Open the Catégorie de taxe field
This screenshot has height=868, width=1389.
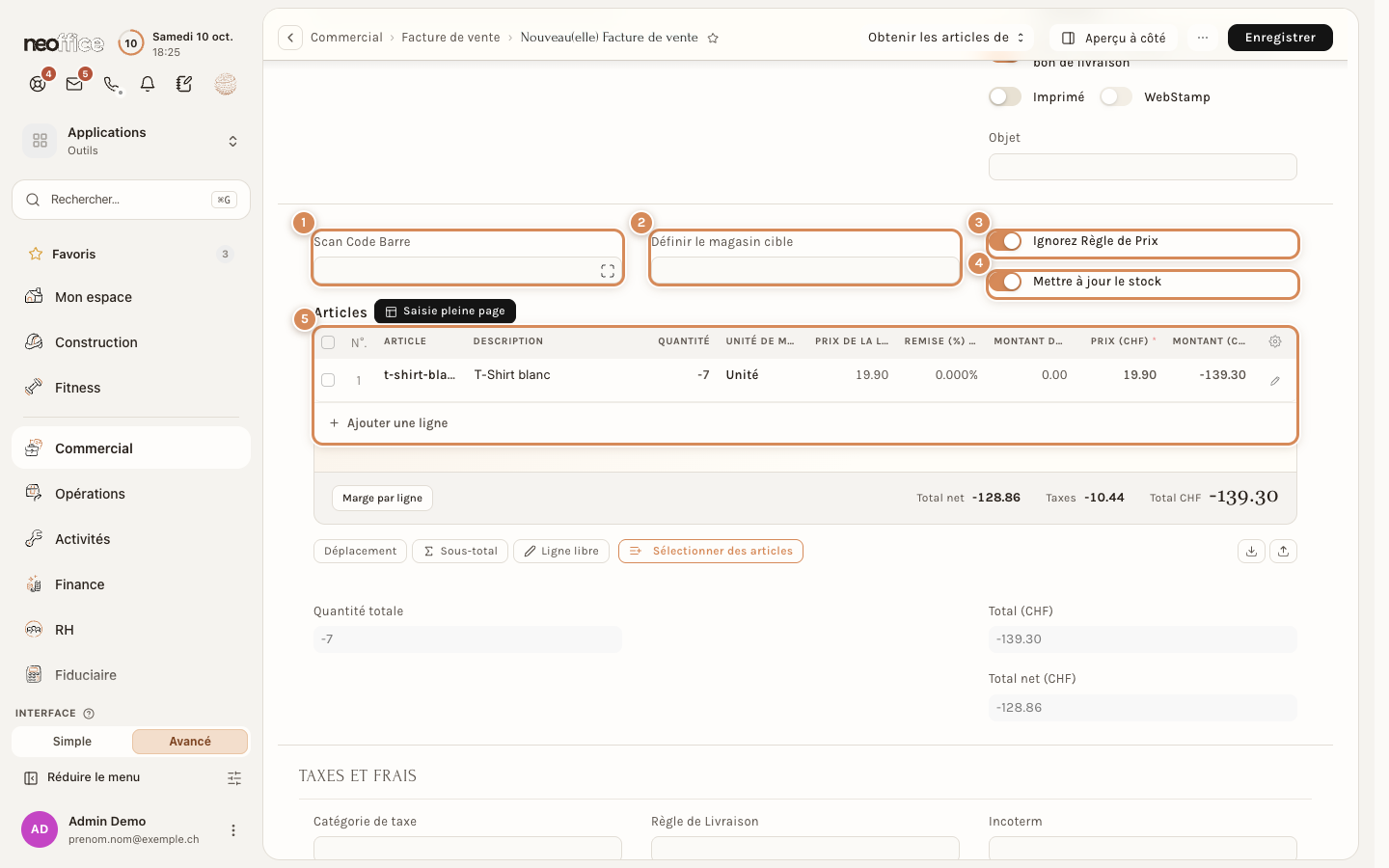pos(468,848)
